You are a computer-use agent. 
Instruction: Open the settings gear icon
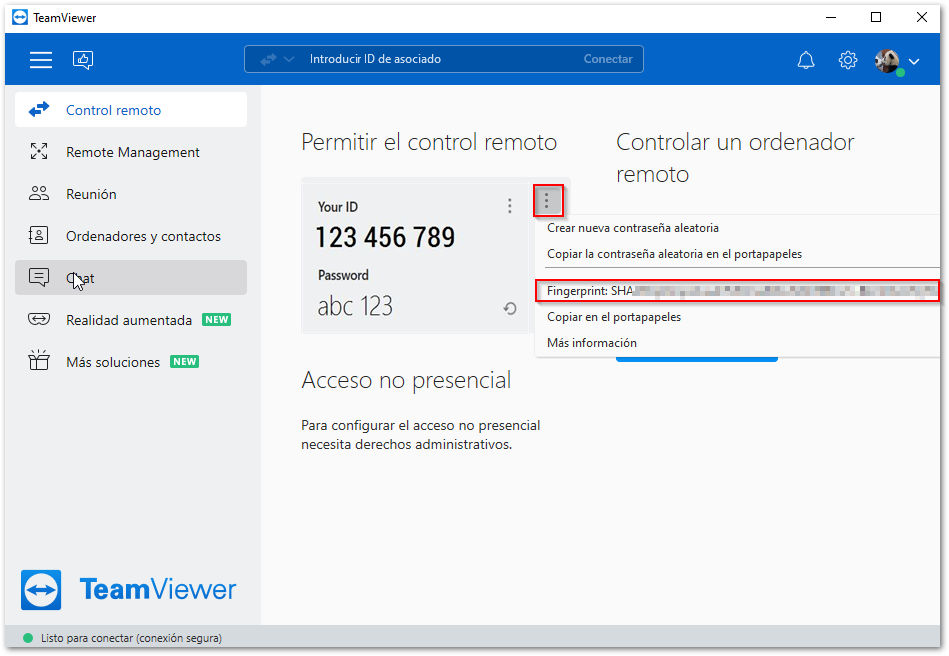847,60
